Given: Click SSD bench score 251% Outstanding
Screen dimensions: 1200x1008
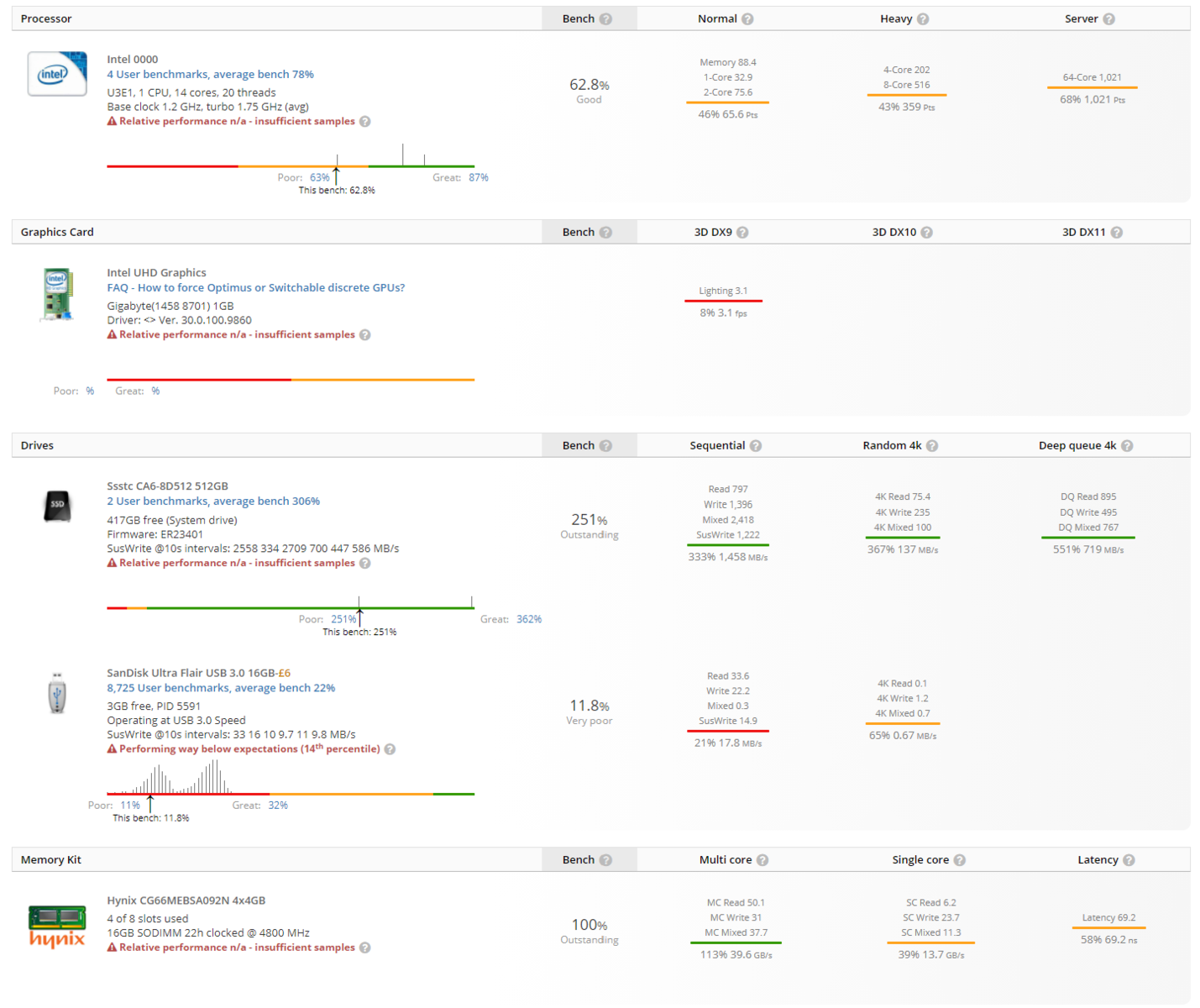Looking at the screenshot, I should click(589, 526).
